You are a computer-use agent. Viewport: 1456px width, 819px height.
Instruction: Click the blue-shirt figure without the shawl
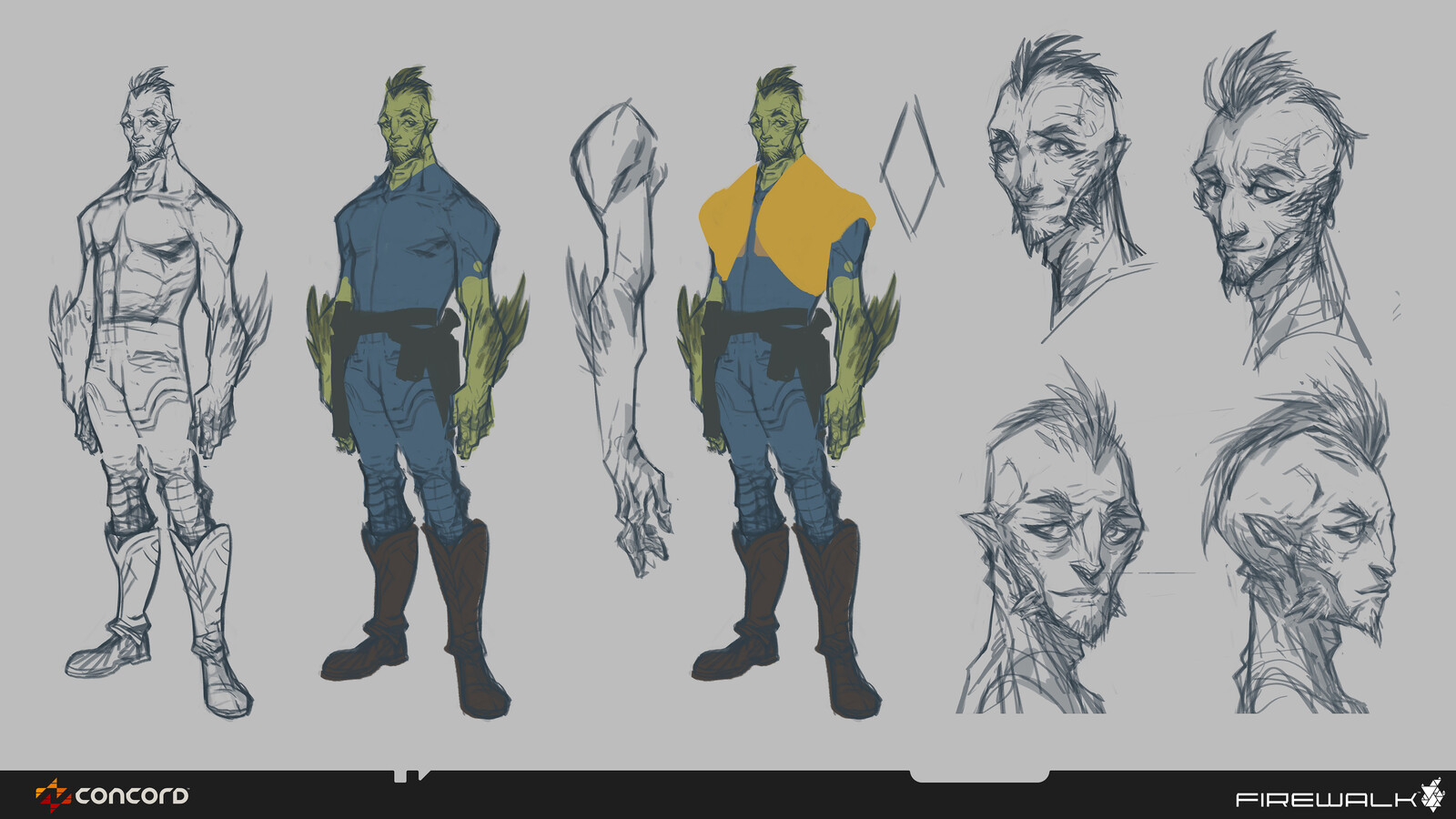(x=417, y=391)
